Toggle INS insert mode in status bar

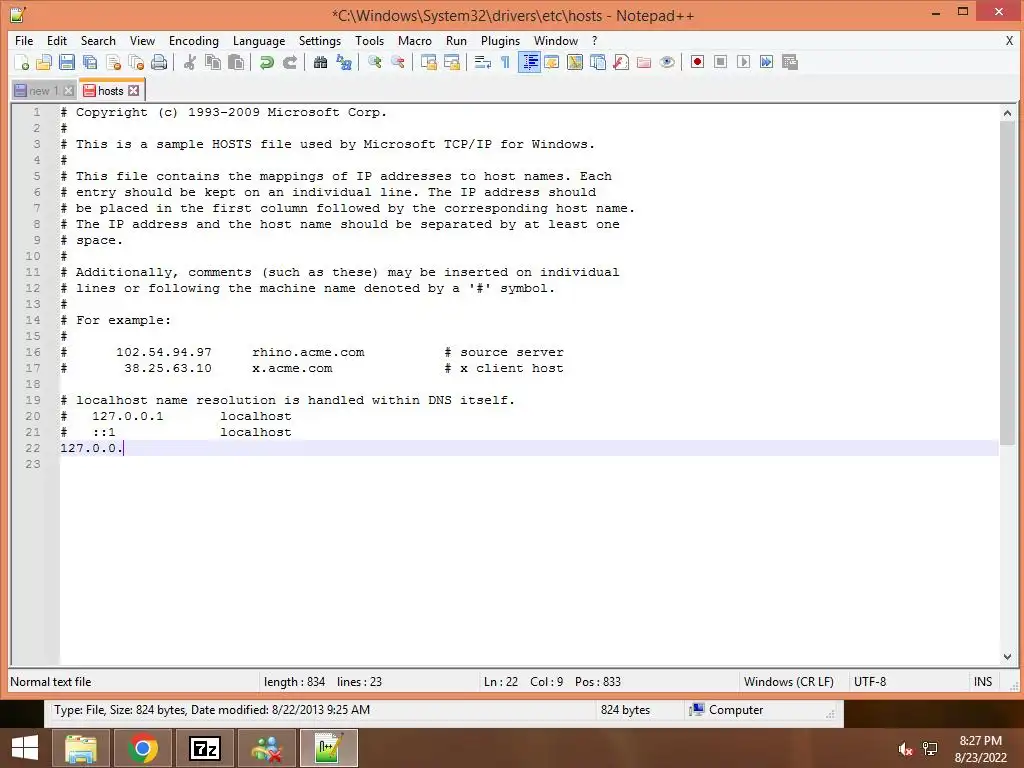pyautogui.click(x=983, y=682)
